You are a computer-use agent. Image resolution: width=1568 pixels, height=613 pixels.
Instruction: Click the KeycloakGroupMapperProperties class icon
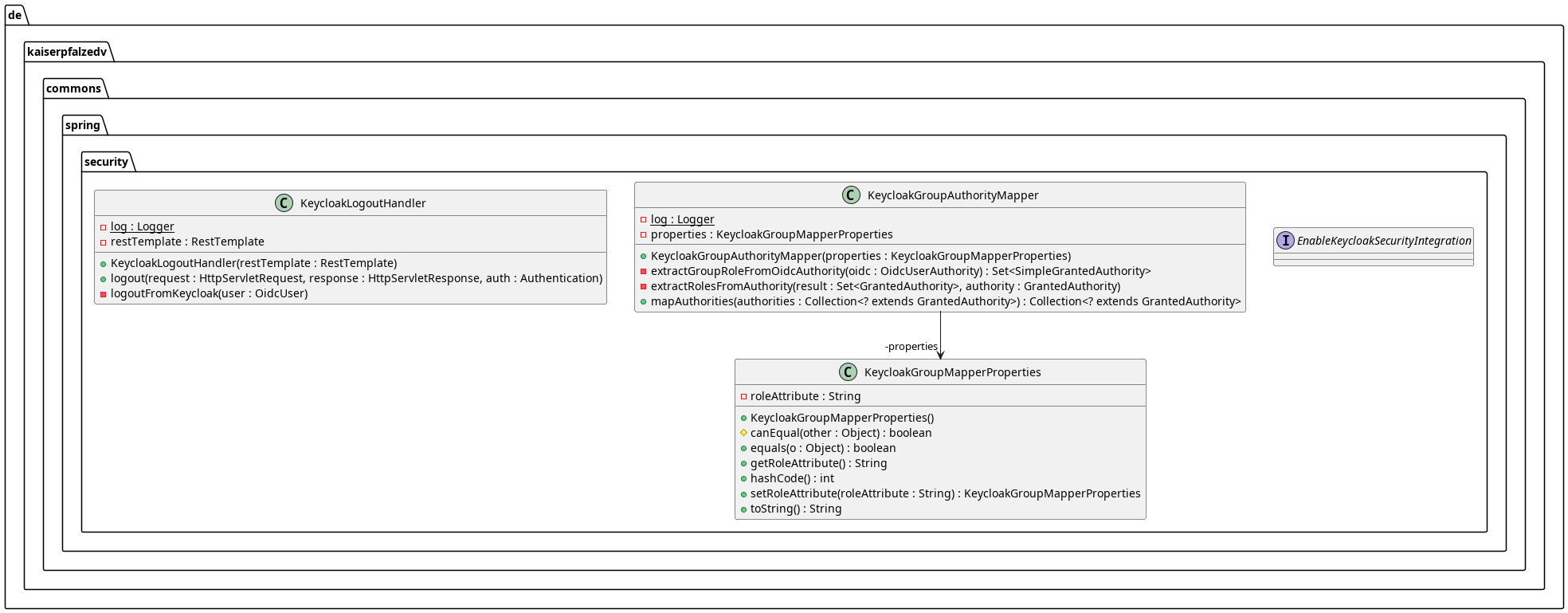click(848, 372)
